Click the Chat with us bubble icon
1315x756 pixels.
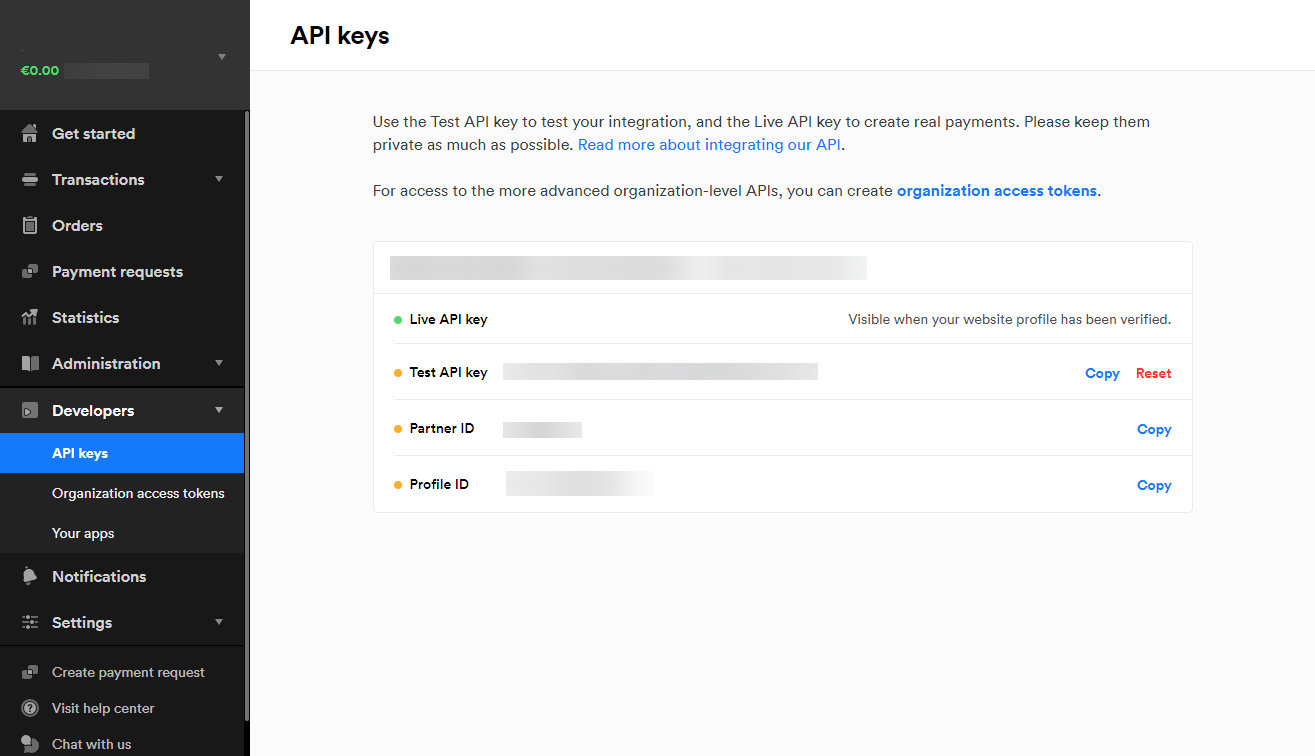pyautogui.click(x=30, y=744)
